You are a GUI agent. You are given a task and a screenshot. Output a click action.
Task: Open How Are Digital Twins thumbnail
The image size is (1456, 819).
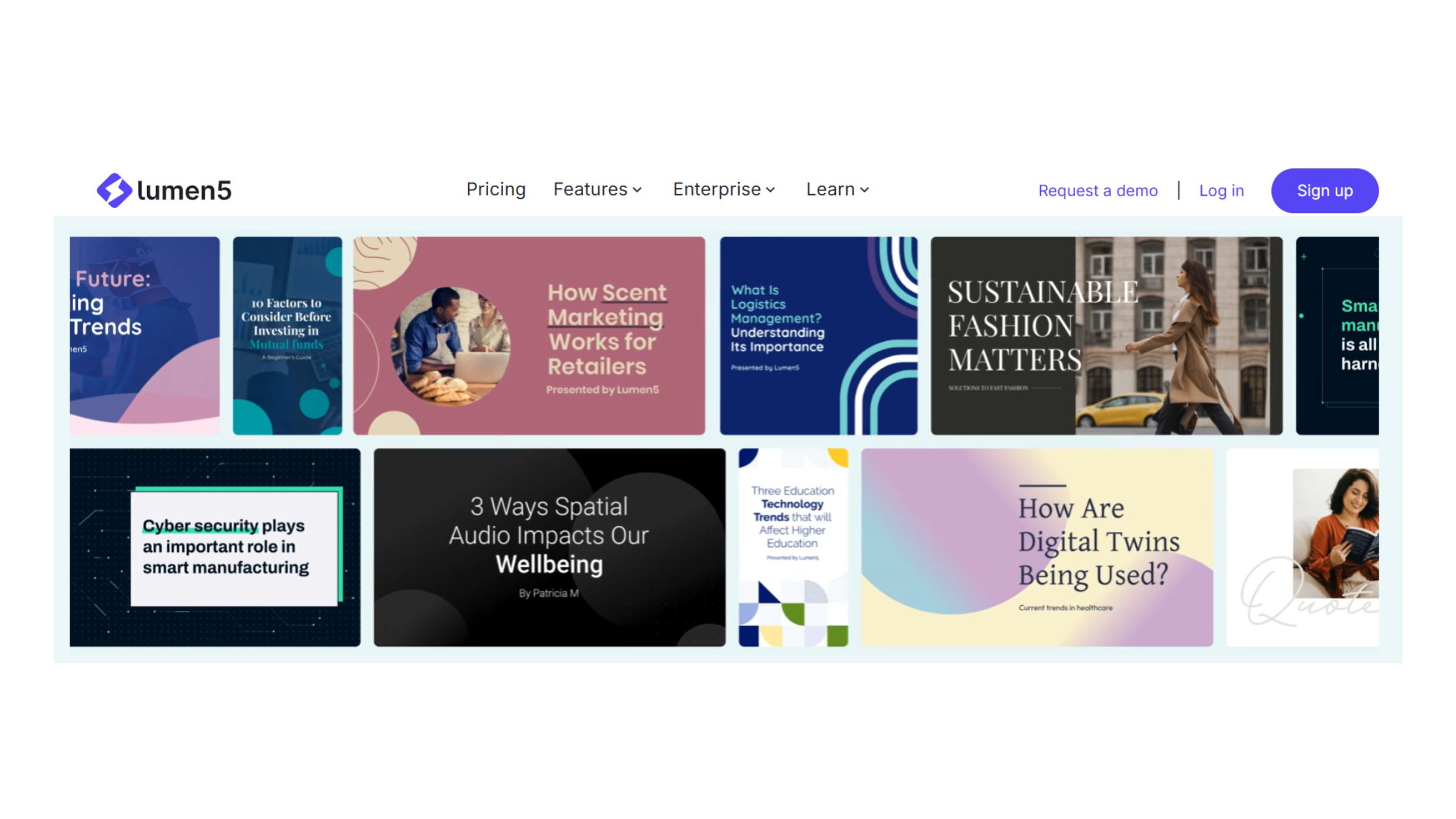pos(1037,547)
